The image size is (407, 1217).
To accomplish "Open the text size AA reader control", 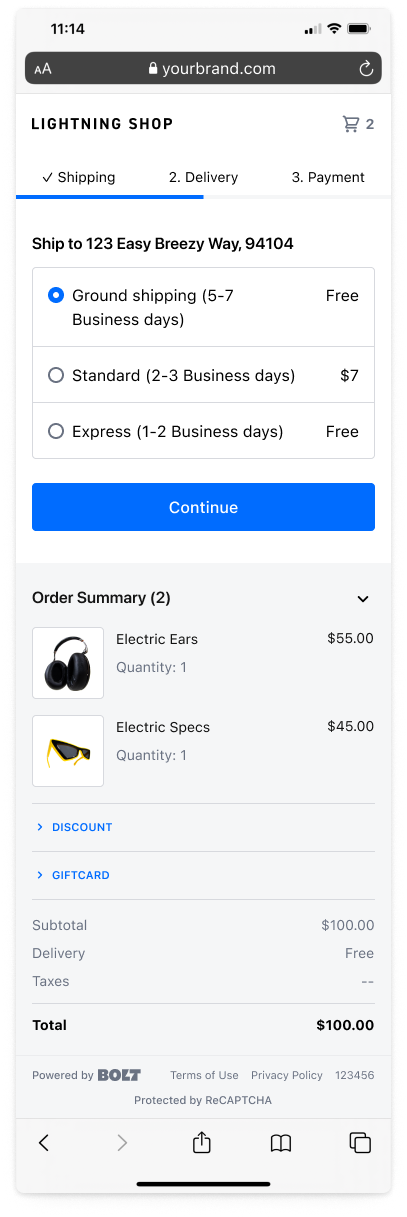I will coord(42,69).
